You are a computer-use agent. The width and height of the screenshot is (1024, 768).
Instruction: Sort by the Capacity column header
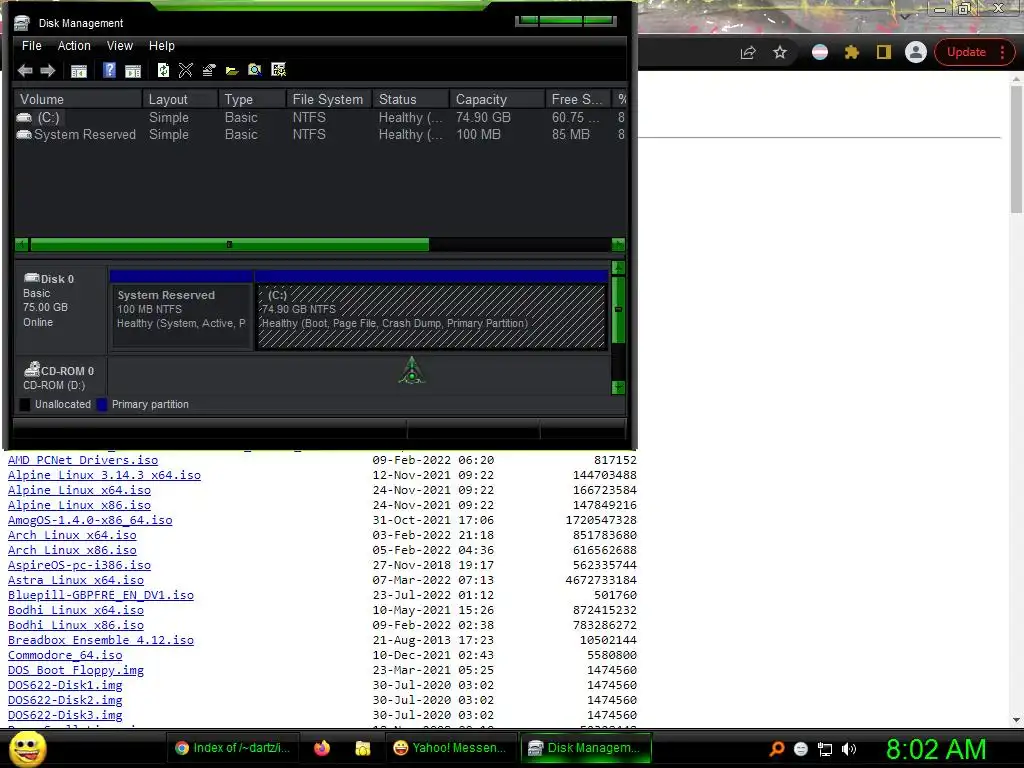(497, 99)
